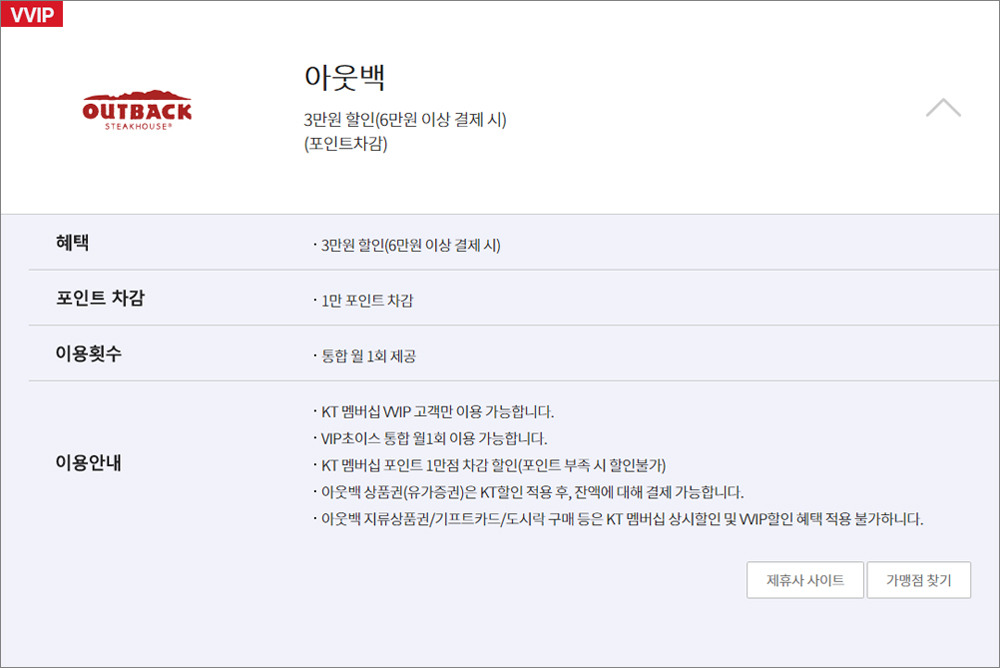Click the 가맹점 찾기 store finder button
Screen dimensions: 1000x668
tap(918, 580)
